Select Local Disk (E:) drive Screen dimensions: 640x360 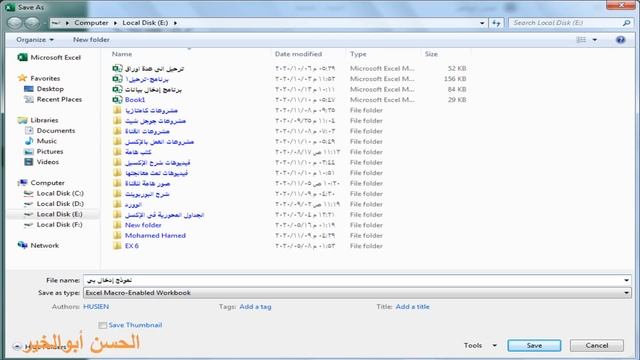pyautogui.click(x=59, y=214)
